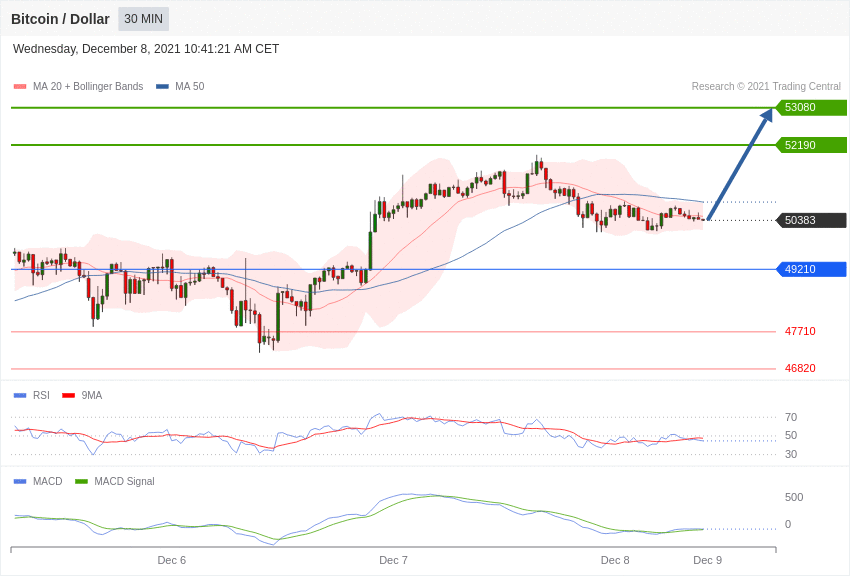
Task: Click Research © 2021 Trading Central credit
Action: (x=766, y=86)
